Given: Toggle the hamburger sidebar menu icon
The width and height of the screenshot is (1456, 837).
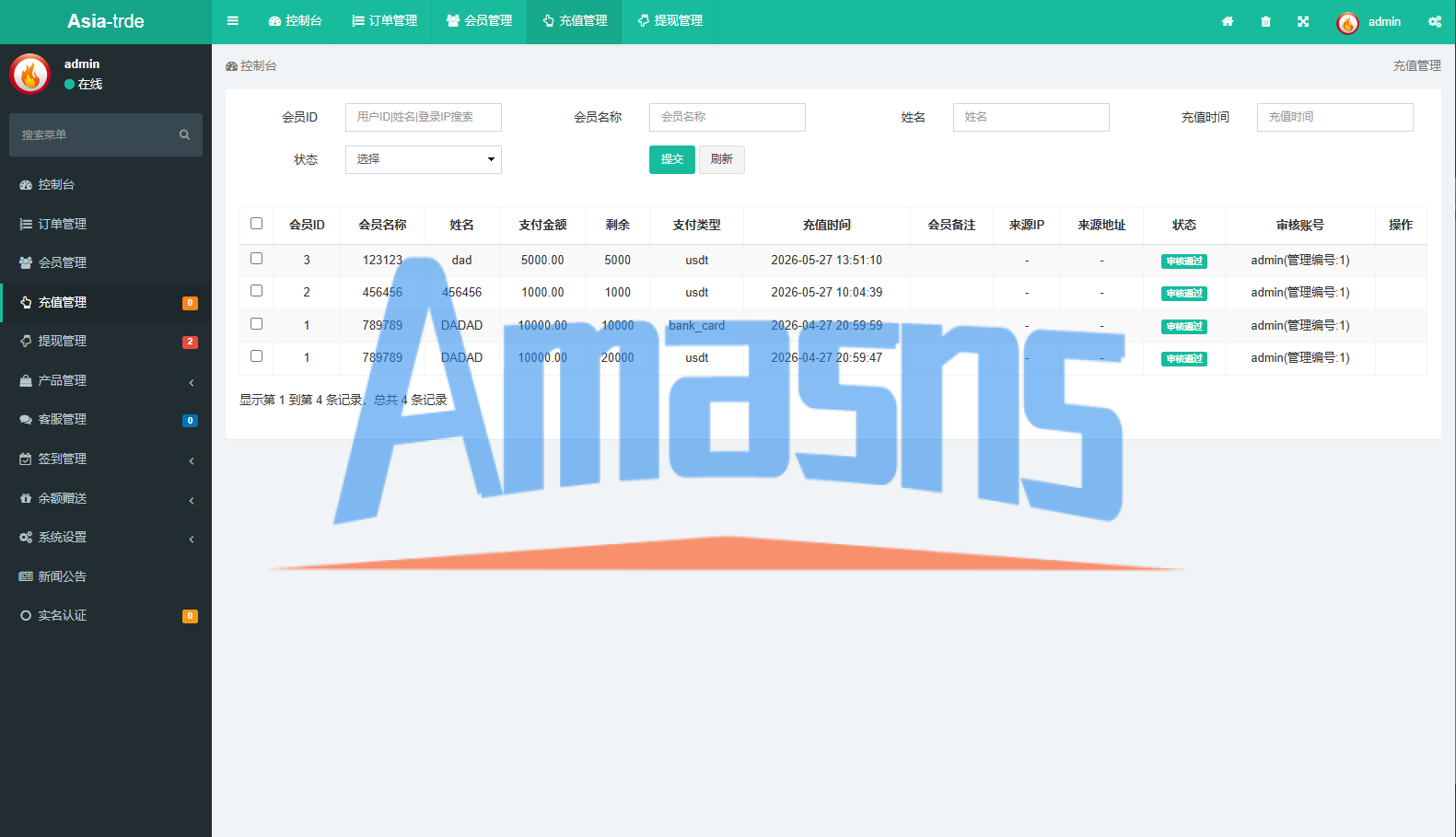Looking at the screenshot, I should tap(233, 21).
